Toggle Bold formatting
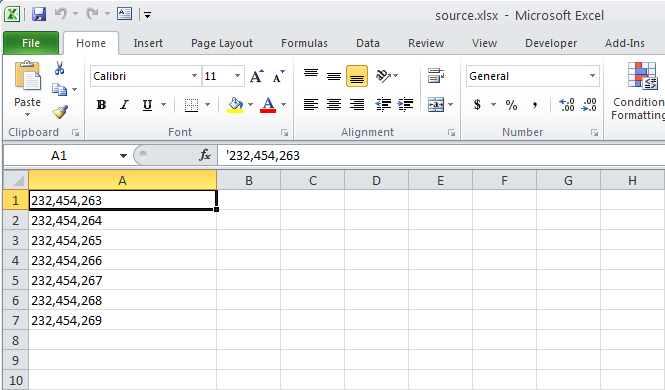Viewport: 665px width, 390px height. click(101, 105)
